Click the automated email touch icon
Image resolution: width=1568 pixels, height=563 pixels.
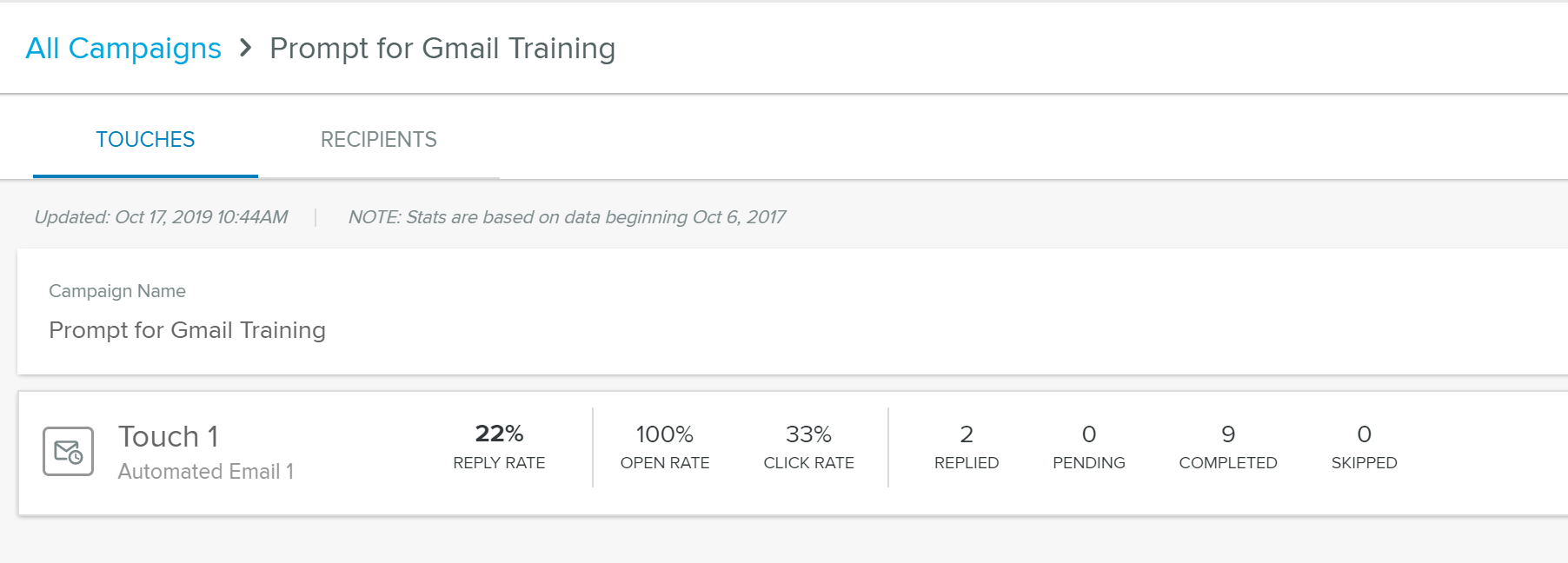pos(69,452)
